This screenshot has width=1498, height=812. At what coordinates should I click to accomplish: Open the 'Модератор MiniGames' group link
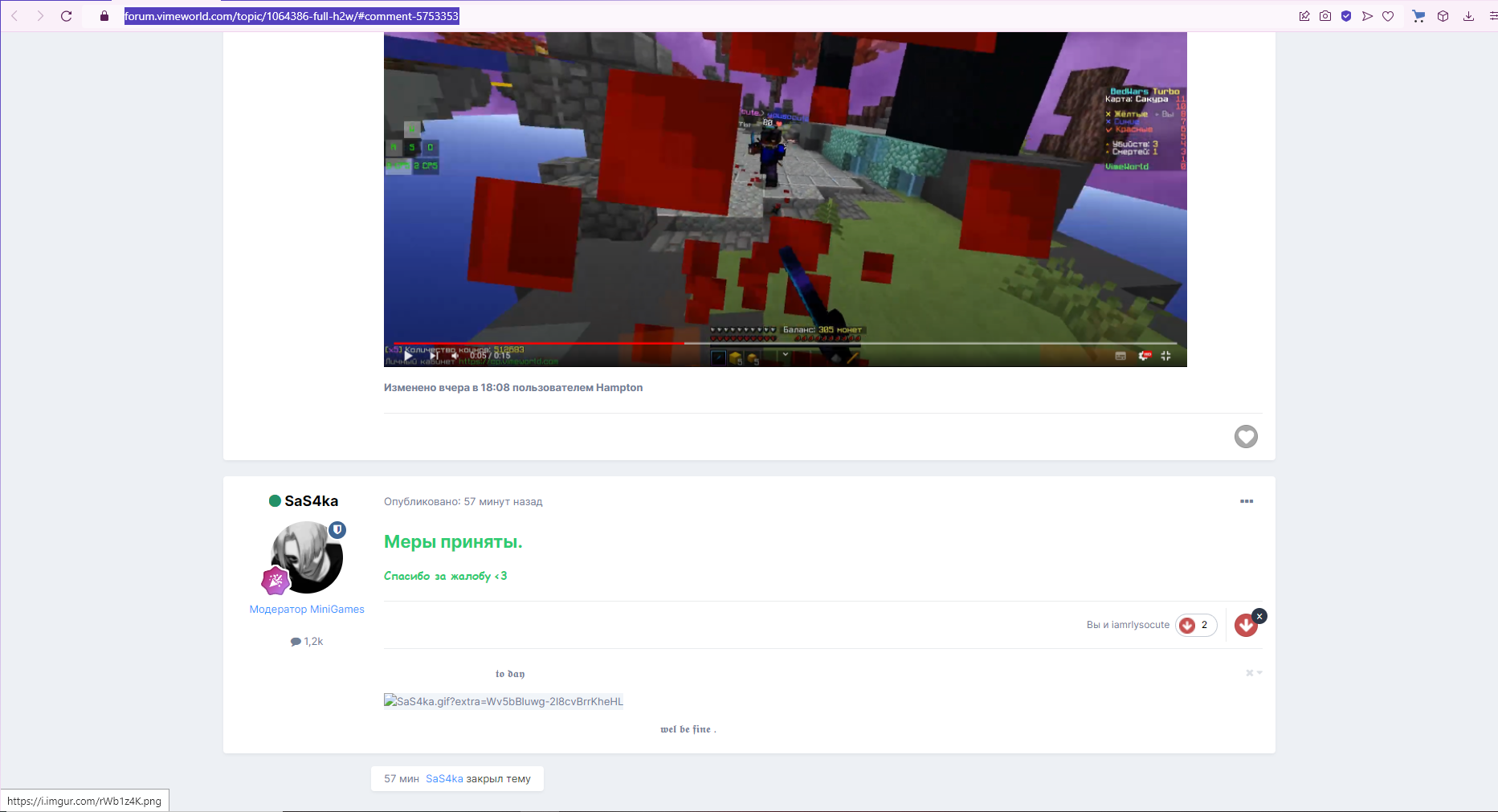point(307,610)
